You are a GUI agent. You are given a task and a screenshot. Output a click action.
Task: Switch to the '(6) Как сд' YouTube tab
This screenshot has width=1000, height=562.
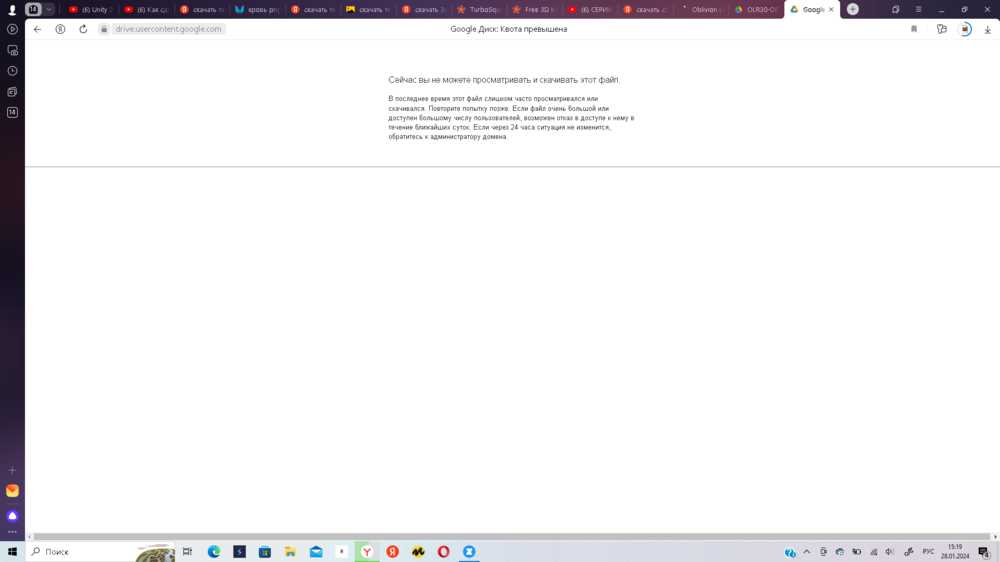[146, 10]
